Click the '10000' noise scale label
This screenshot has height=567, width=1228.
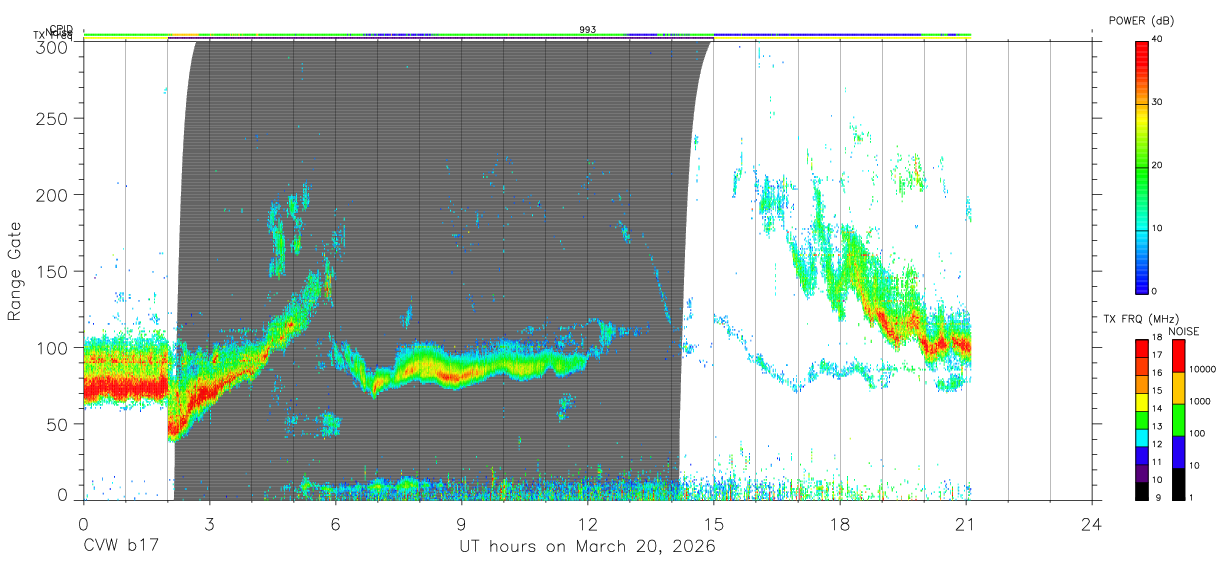tap(1201, 369)
